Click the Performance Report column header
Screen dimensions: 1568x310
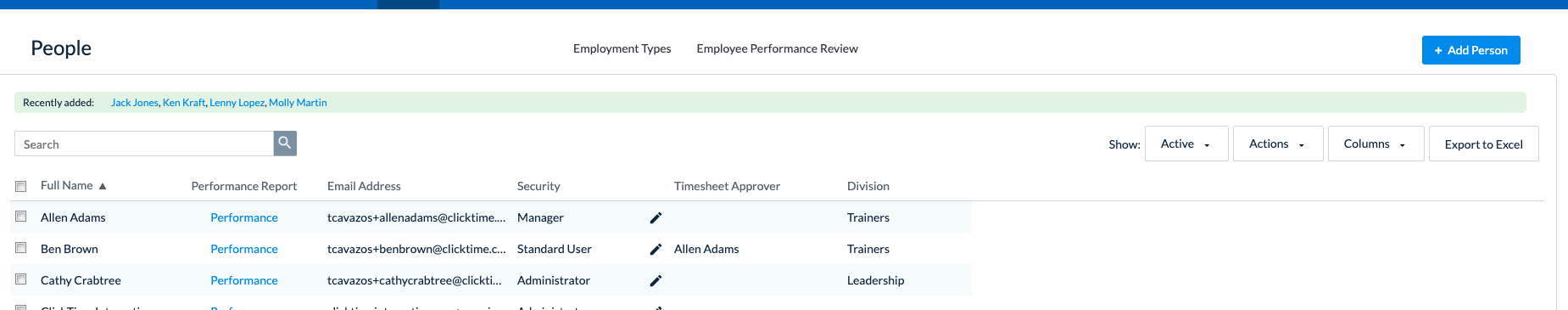(x=244, y=186)
